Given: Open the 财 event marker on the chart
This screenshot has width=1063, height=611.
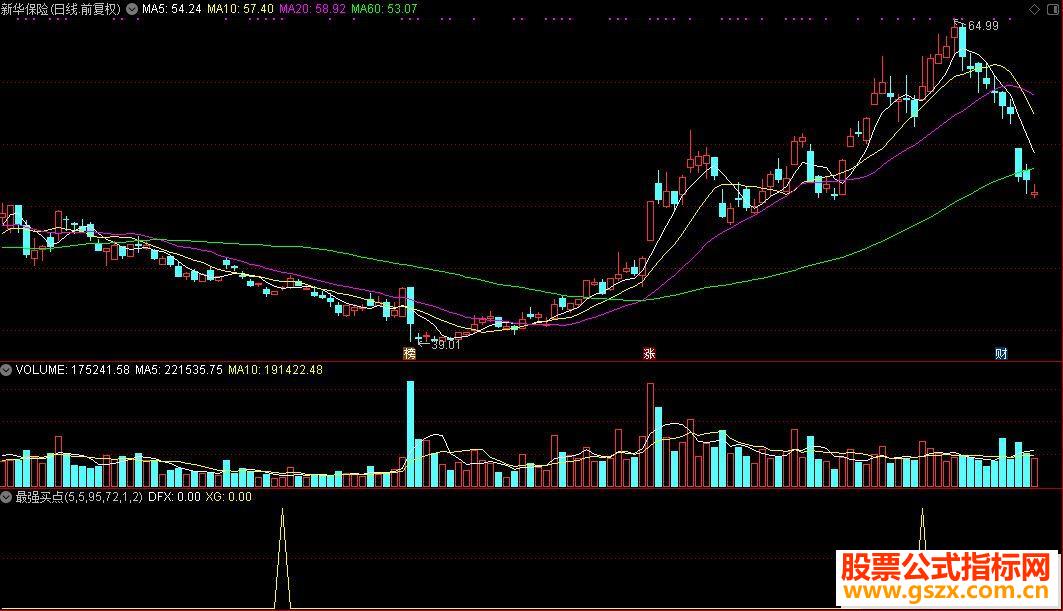Looking at the screenshot, I should pyautogui.click(x=1001, y=353).
